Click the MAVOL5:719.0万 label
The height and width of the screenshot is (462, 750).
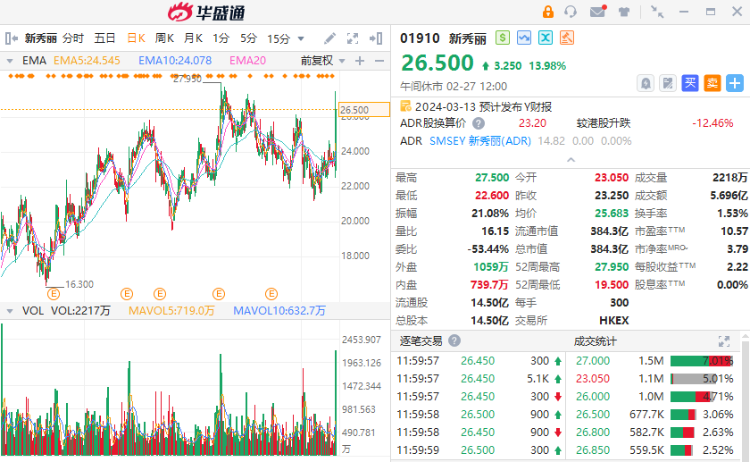click(x=171, y=311)
